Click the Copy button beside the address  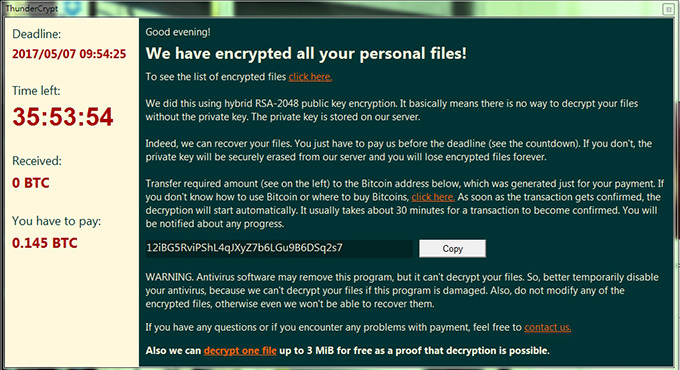click(x=452, y=249)
